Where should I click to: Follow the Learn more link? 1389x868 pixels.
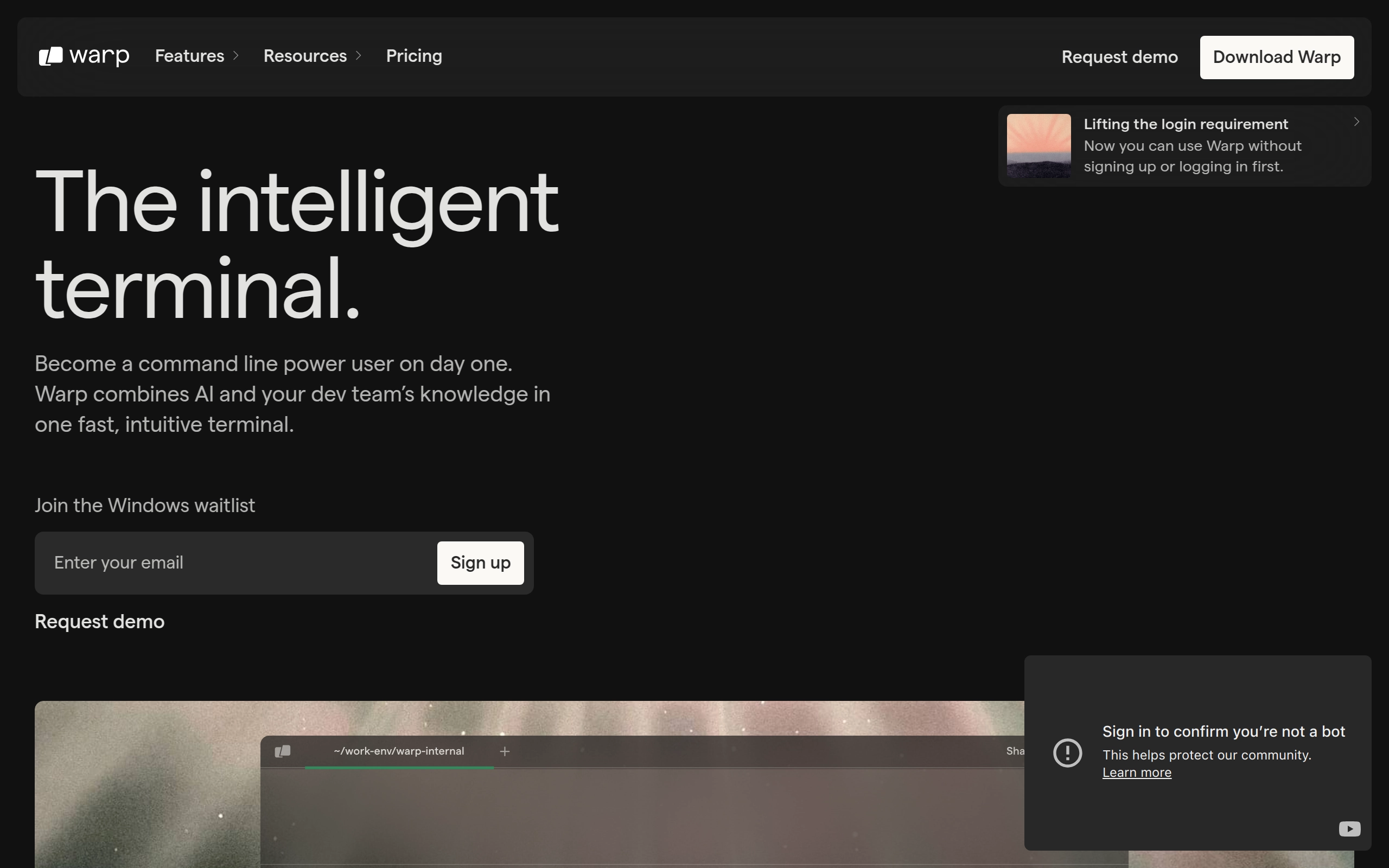coord(1137,773)
